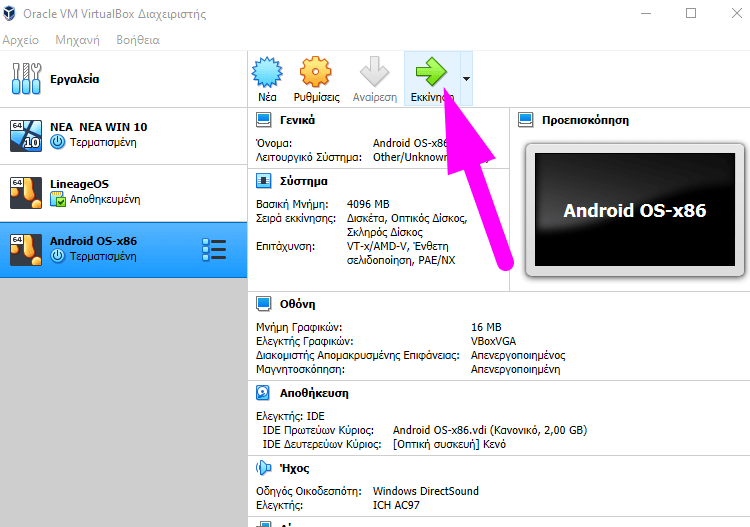The width and height of the screenshot is (750, 527).
Task: Click the Προεπισκόπηση monitor icon
Action: (526, 120)
